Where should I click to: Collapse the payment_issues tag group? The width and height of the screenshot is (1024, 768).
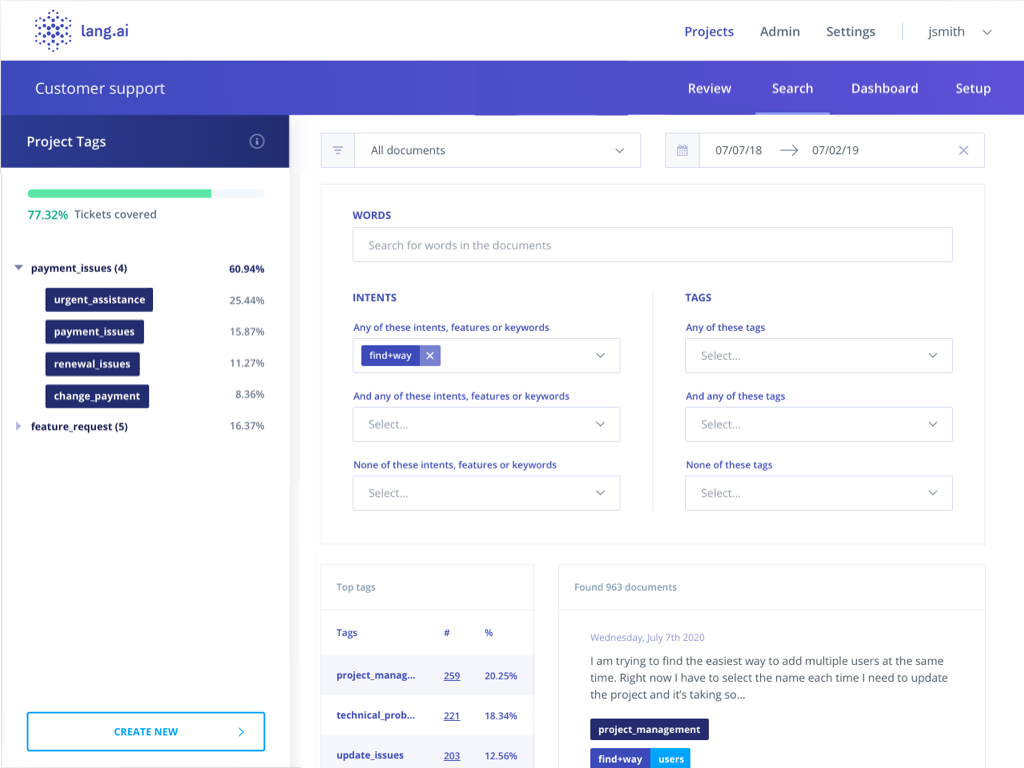pos(19,268)
